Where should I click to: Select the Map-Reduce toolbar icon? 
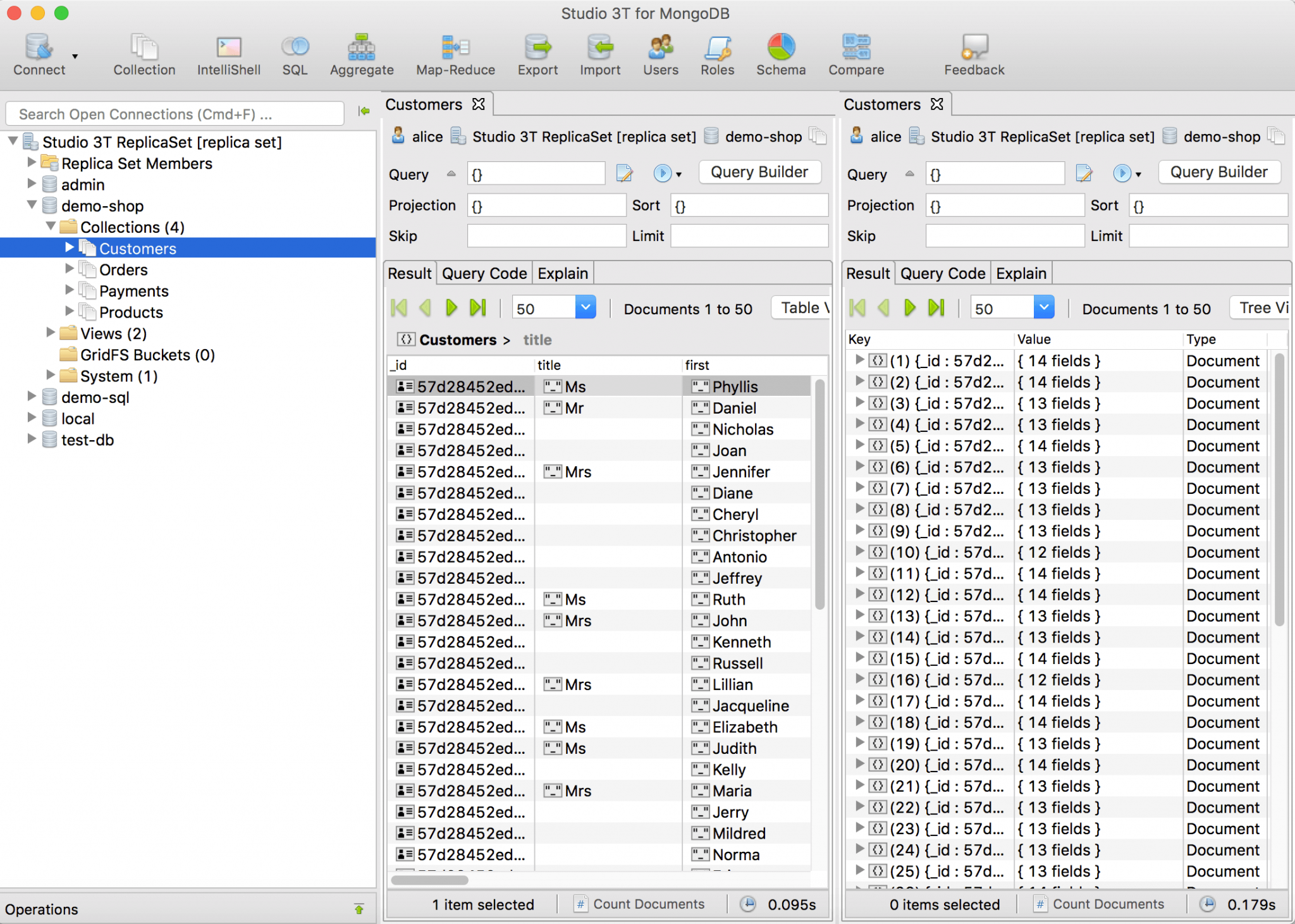pyautogui.click(x=455, y=54)
